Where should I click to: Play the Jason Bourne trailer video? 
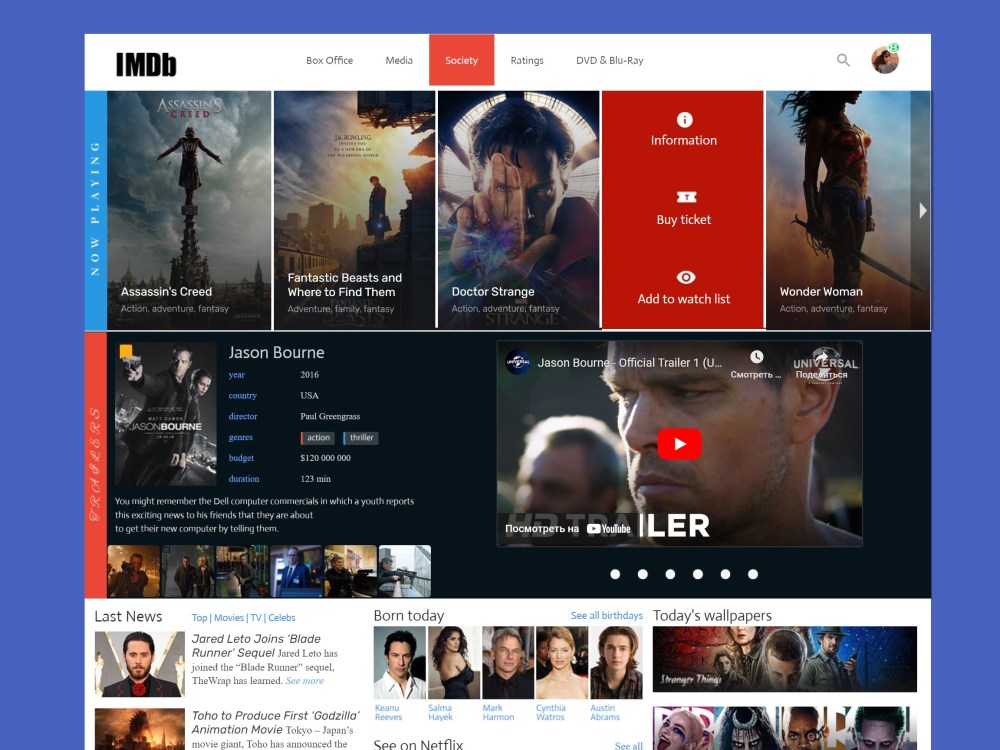pos(679,444)
